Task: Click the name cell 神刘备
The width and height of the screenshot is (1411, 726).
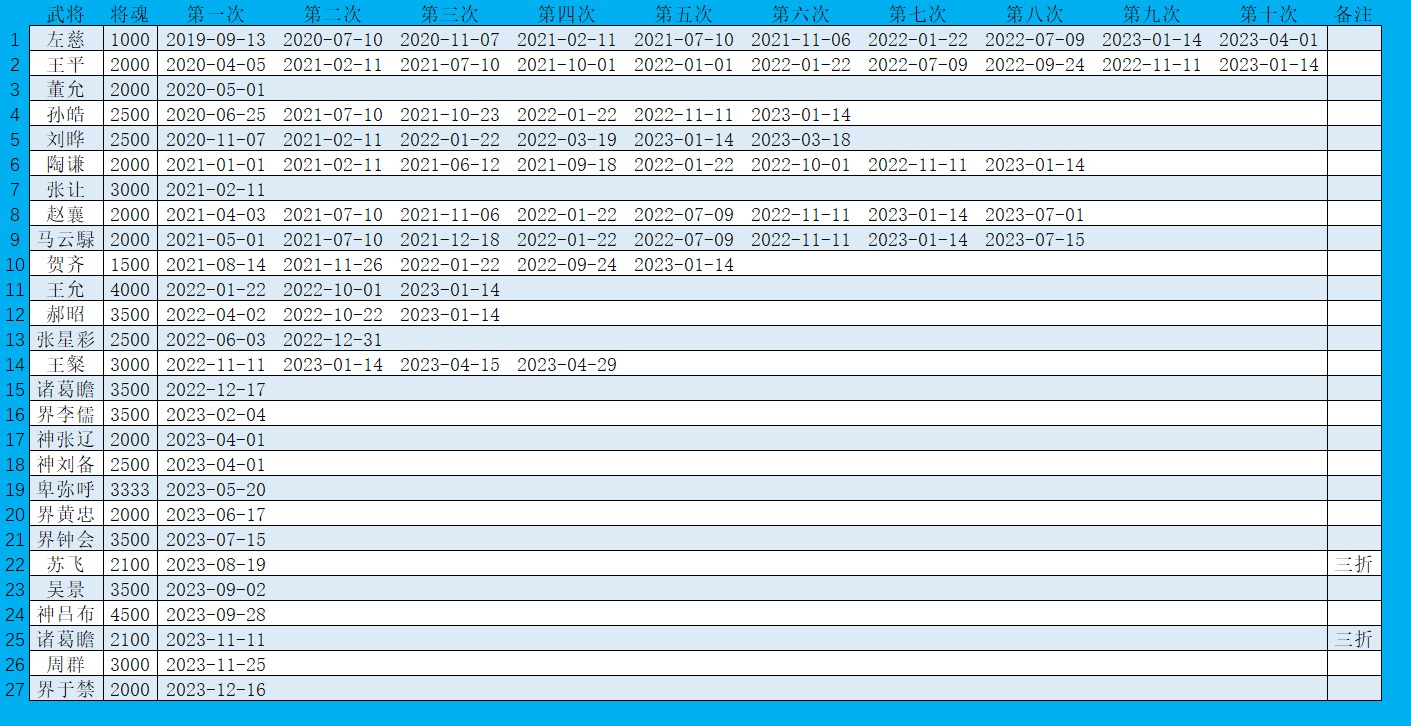Action: pyautogui.click(x=66, y=465)
